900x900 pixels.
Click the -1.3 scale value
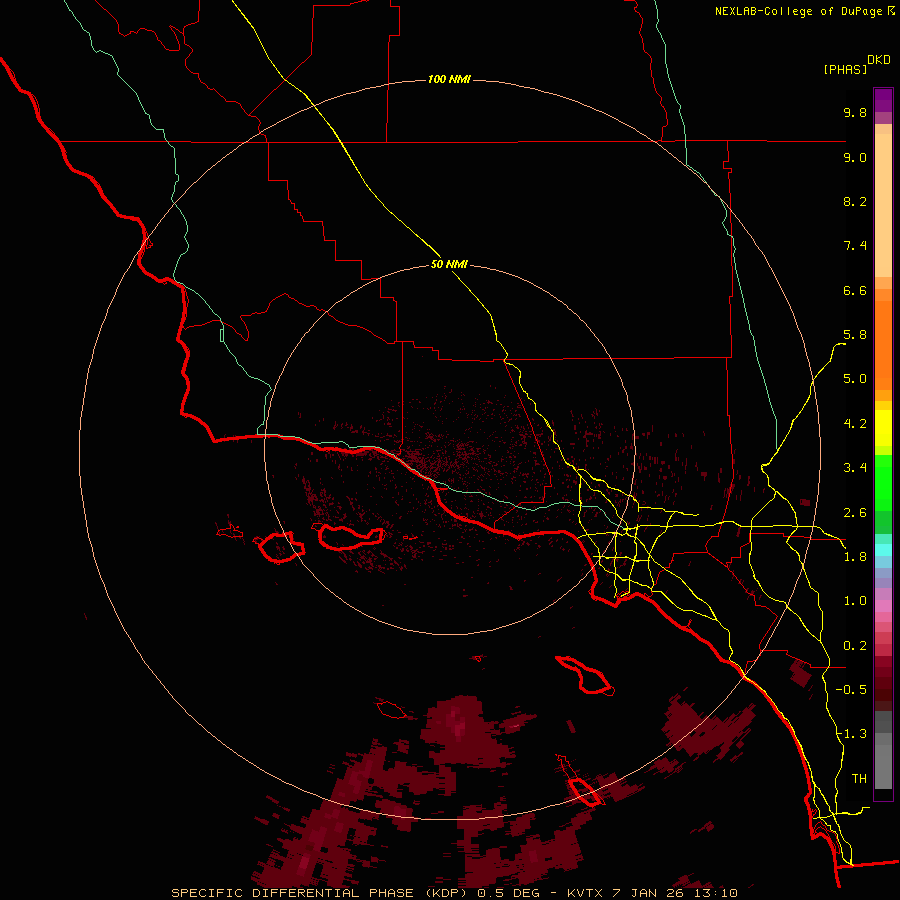pos(851,734)
